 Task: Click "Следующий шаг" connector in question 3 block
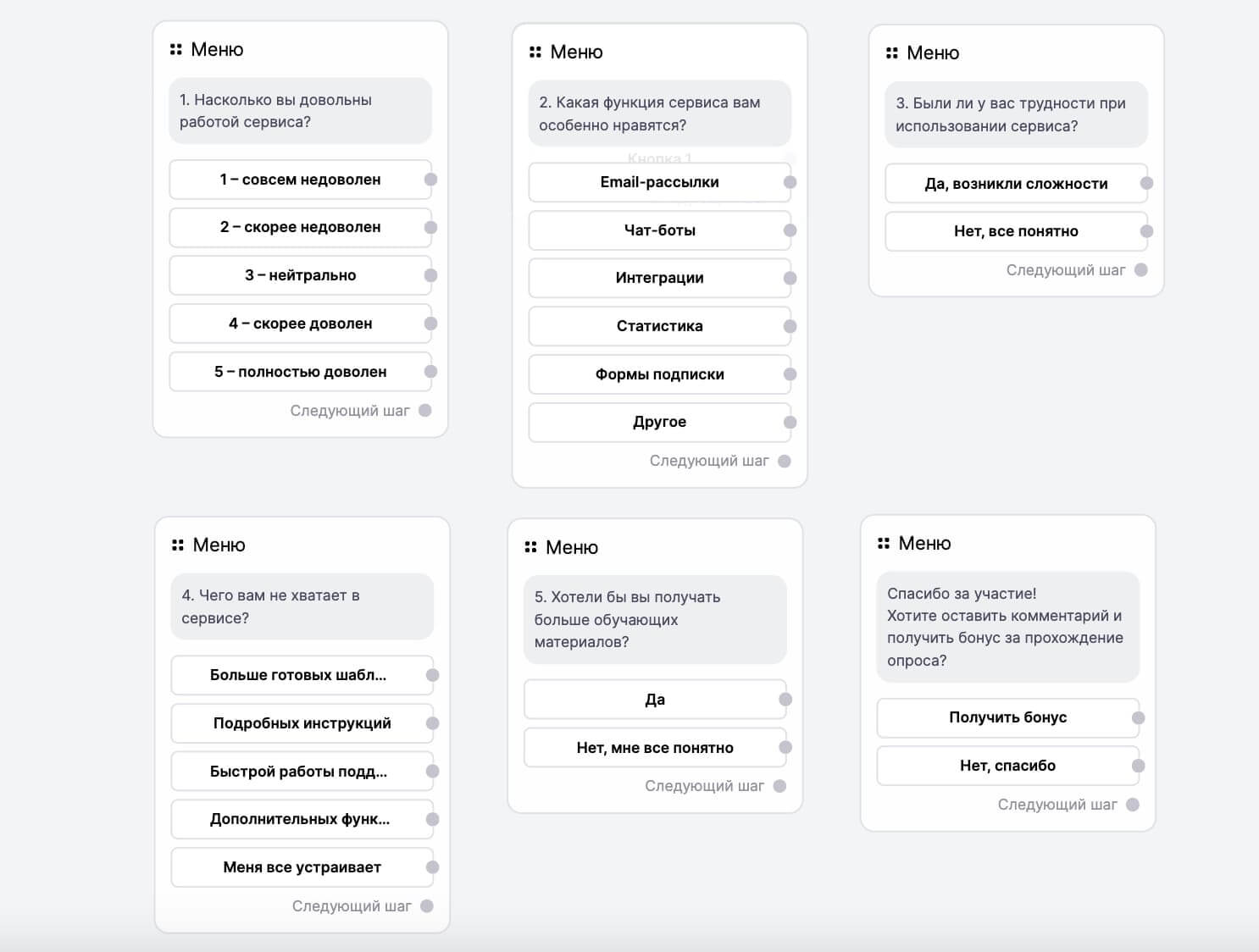click(x=1141, y=270)
